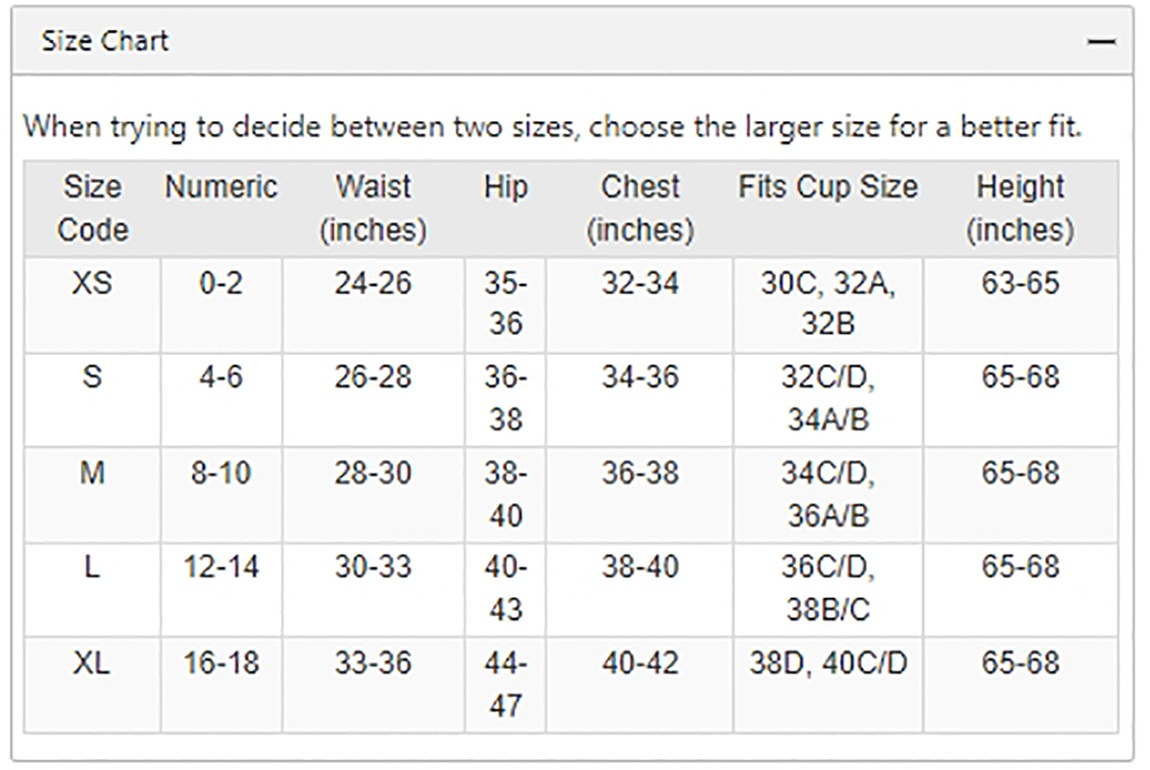Click the 8-10 numeric size cell
Viewport: 1150px width, 770px height.
[221, 495]
